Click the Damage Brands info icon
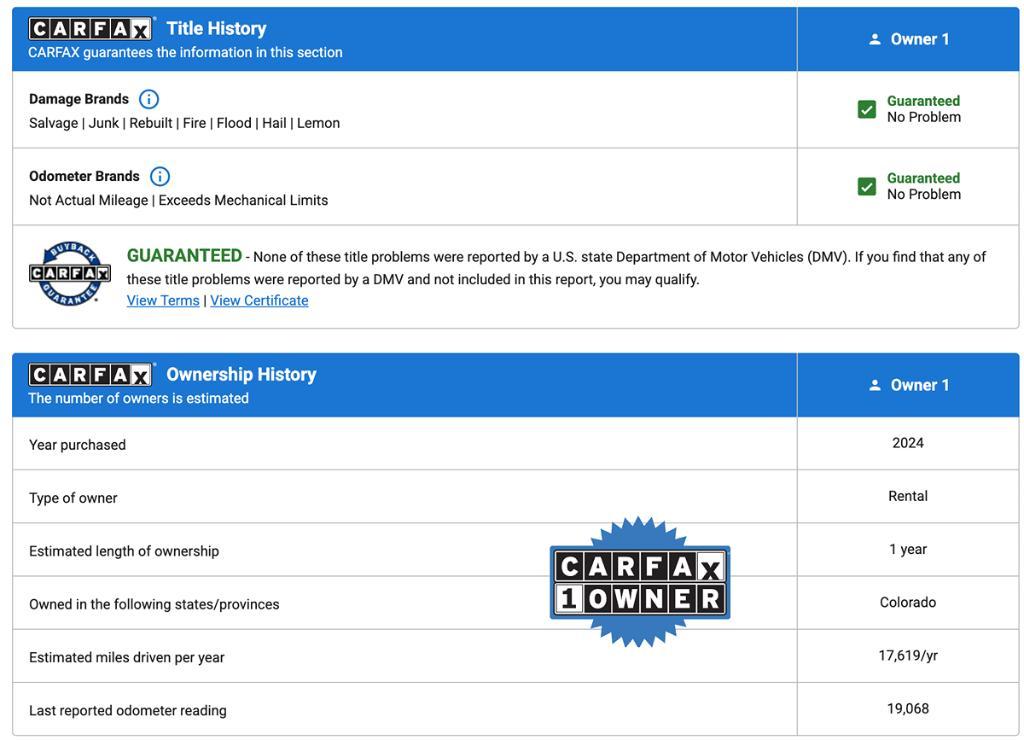 [x=148, y=99]
